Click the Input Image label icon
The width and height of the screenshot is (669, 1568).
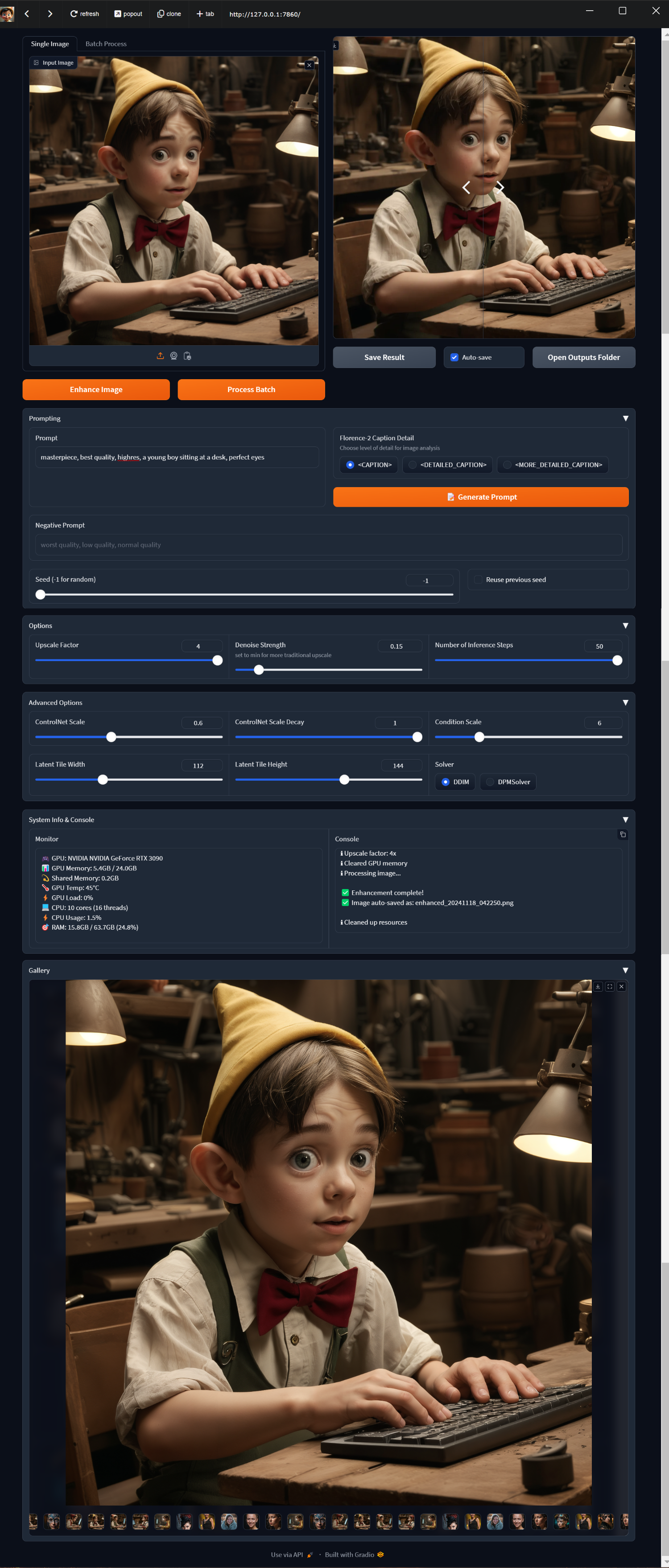[x=36, y=63]
